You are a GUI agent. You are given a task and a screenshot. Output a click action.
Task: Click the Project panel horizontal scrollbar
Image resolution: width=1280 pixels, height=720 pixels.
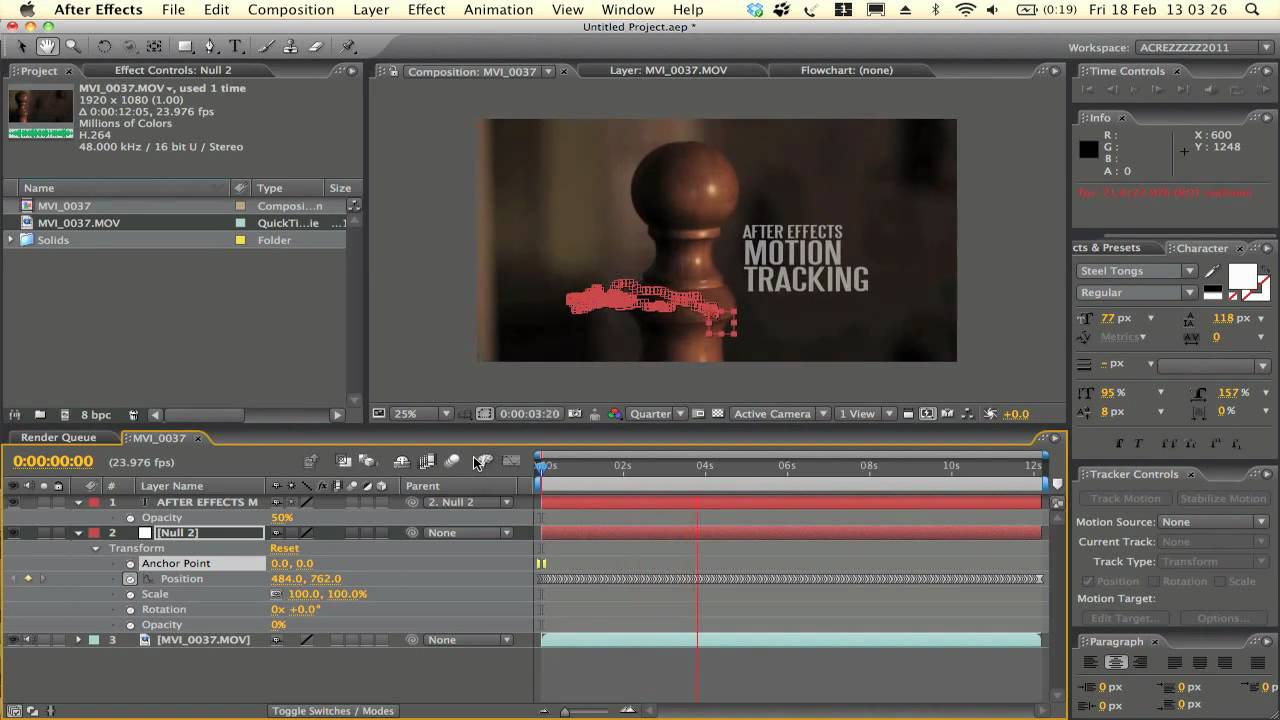205,415
